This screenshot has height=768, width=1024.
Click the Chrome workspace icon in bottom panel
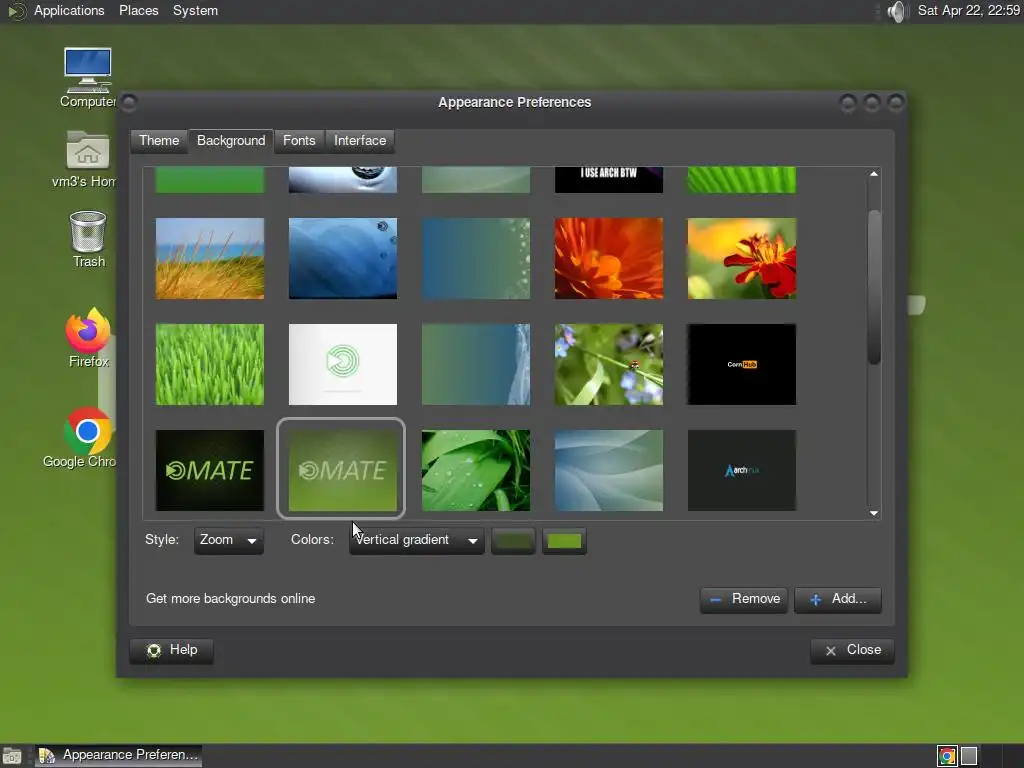pos(947,756)
